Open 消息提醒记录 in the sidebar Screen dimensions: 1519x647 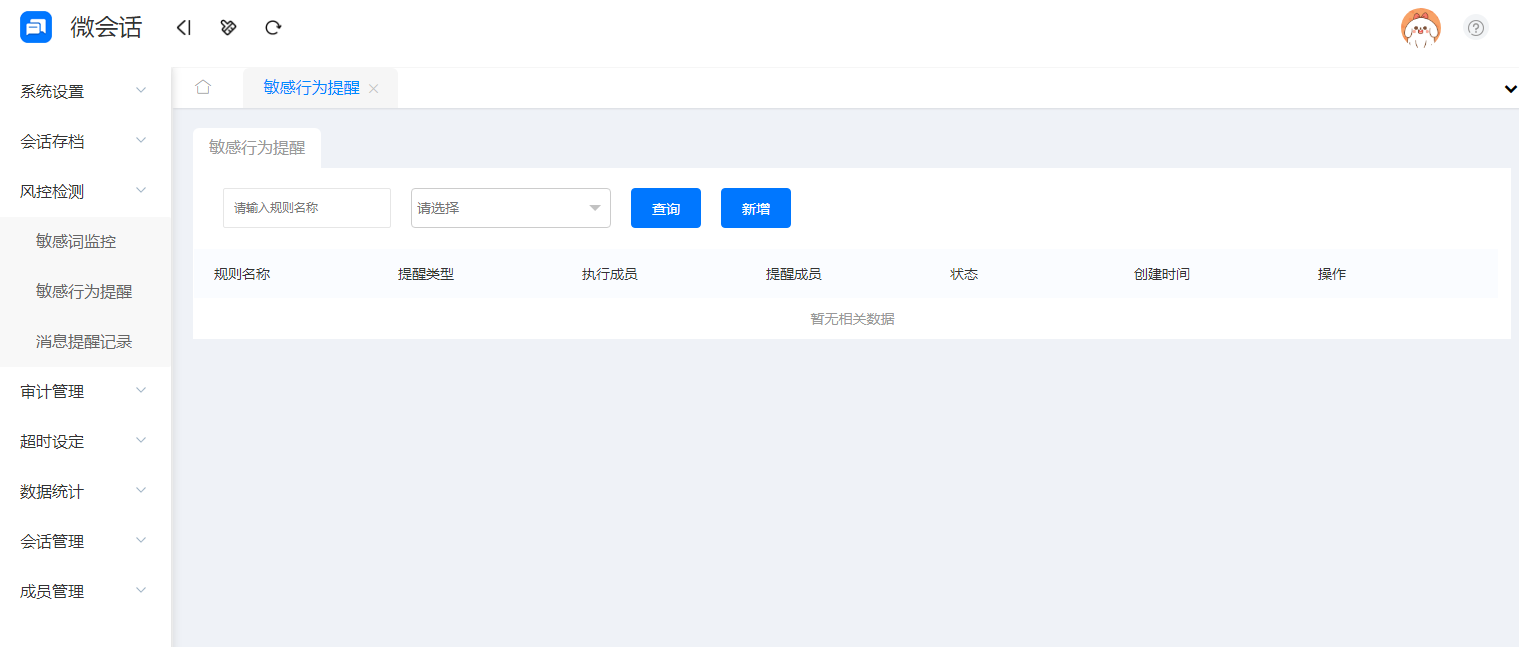point(84,341)
